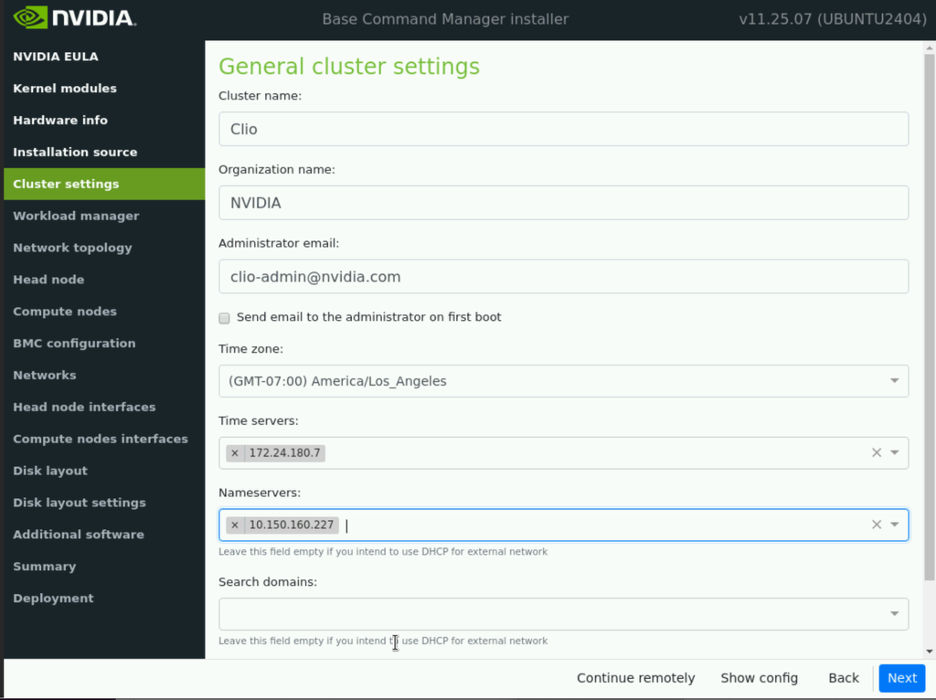Open the Head node interfaces step

tap(104, 407)
